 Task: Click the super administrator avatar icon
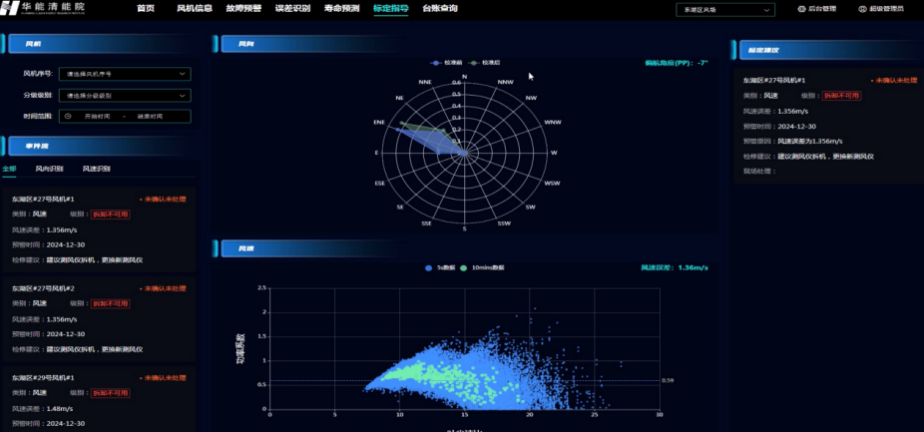click(x=862, y=9)
